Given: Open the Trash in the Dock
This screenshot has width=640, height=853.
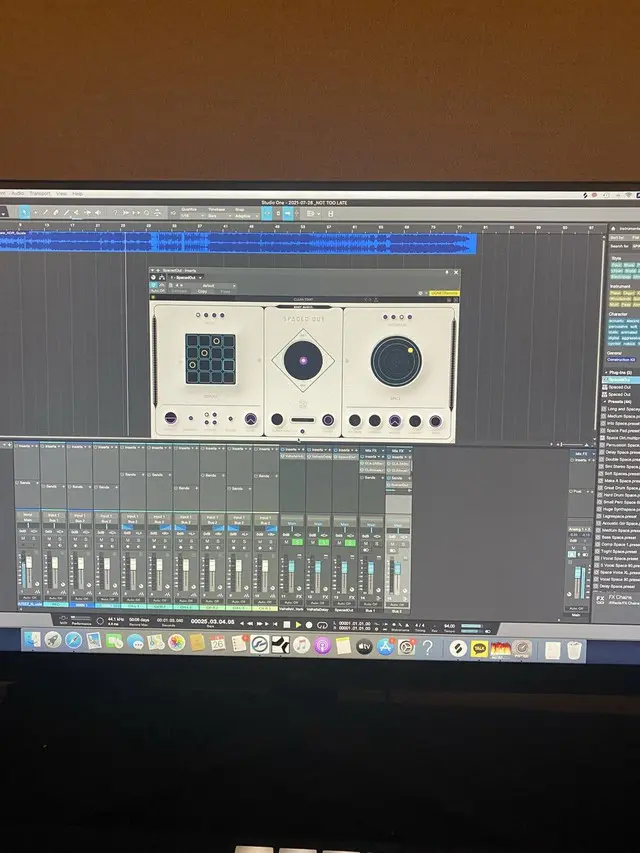Looking at the screenshot, I should click(574, 650).
